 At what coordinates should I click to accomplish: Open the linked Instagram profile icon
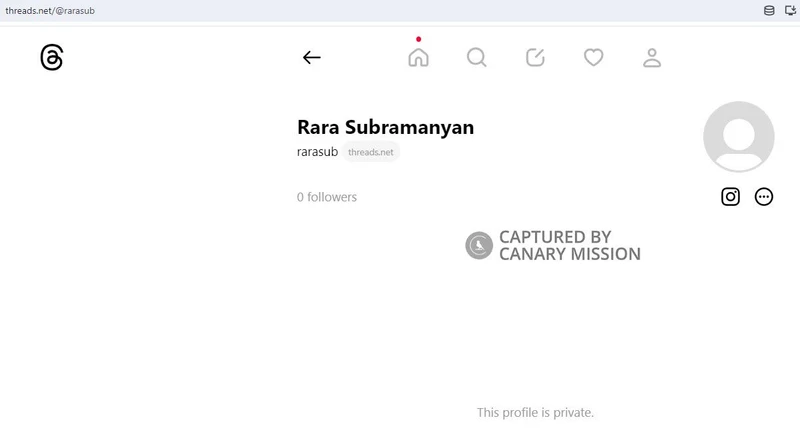tap(730, 197)
